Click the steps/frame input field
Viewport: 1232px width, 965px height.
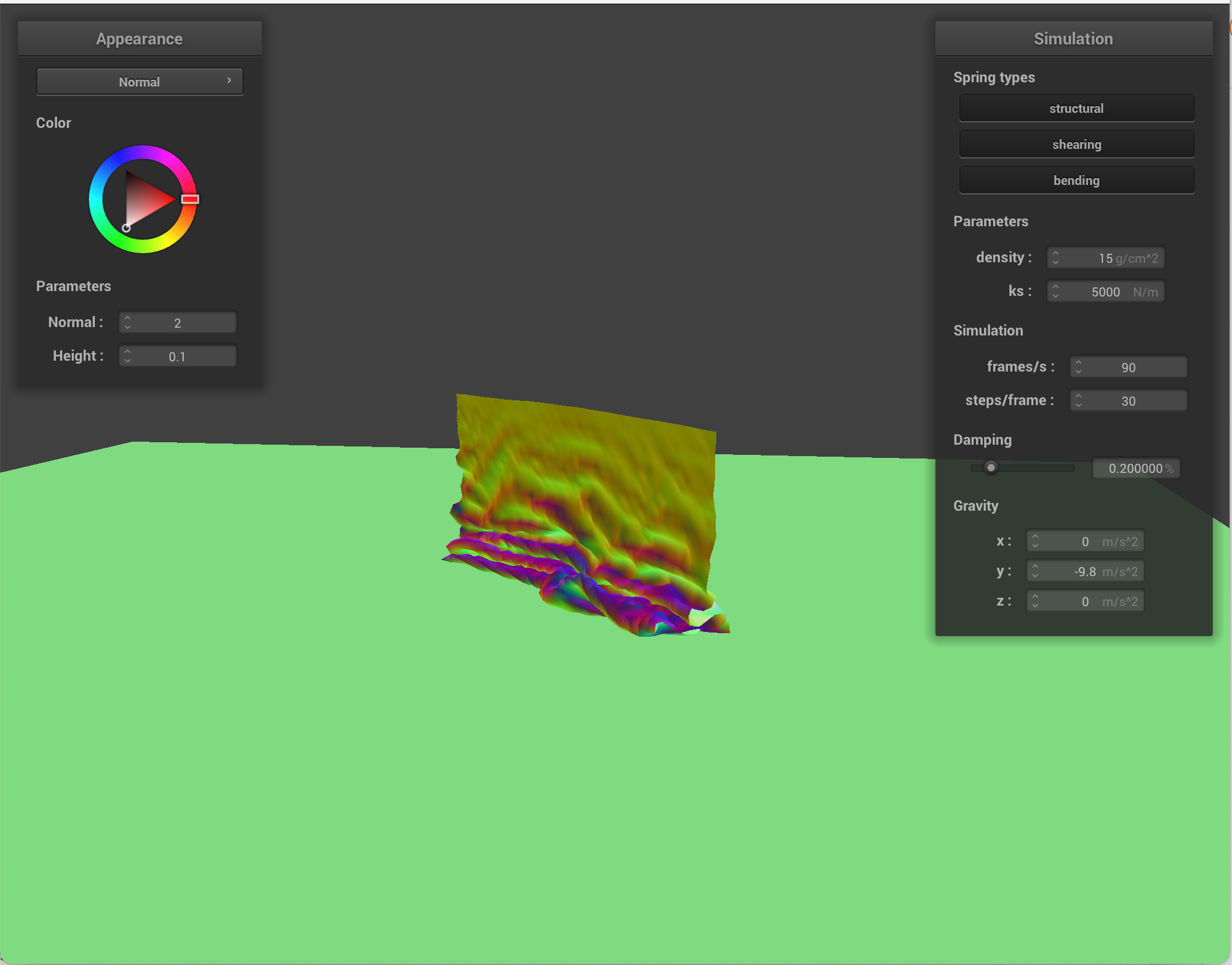pyautogui.click(x=1129, y=401)
